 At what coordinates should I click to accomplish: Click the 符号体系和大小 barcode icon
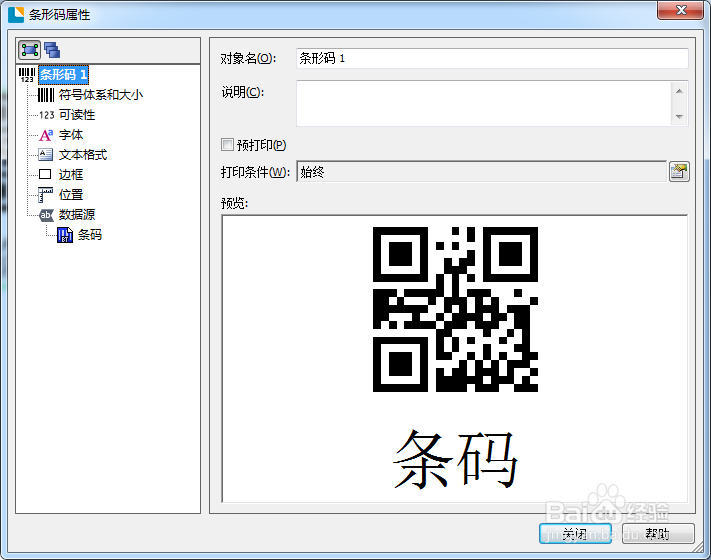tap(46, 95)
